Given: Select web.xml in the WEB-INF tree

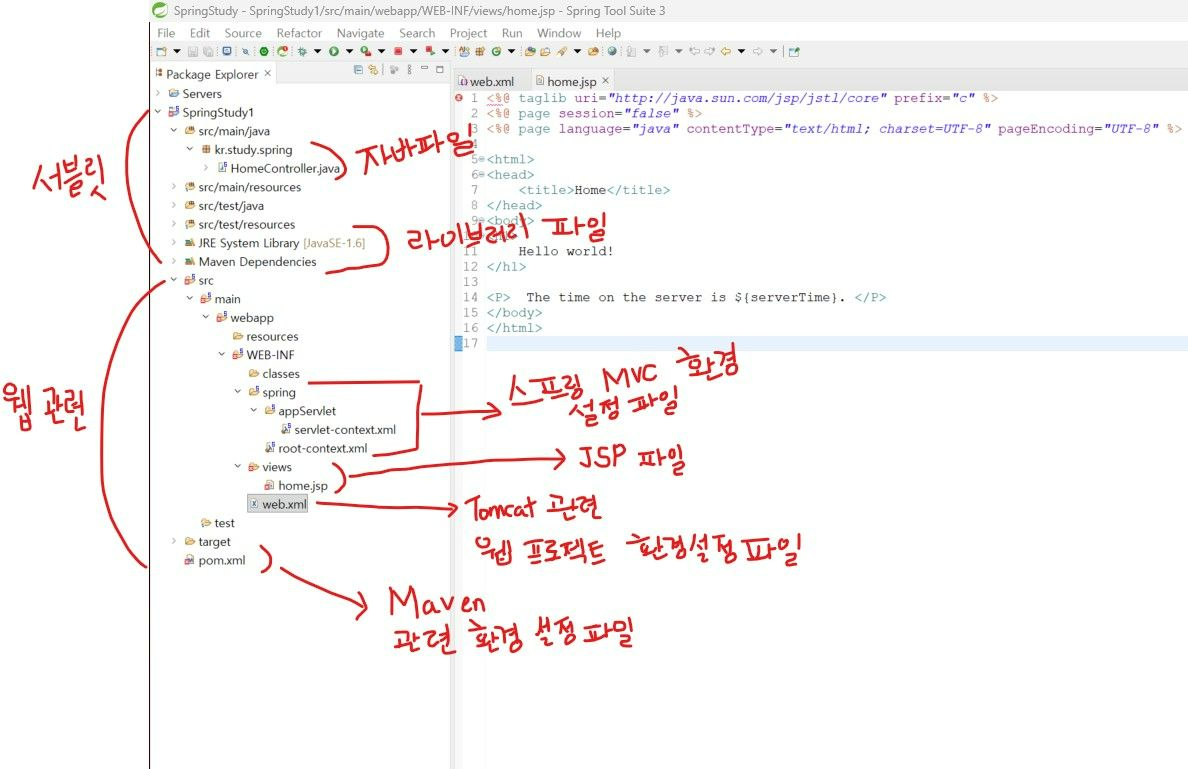Looking at the screenshot, I should (278, 504).
